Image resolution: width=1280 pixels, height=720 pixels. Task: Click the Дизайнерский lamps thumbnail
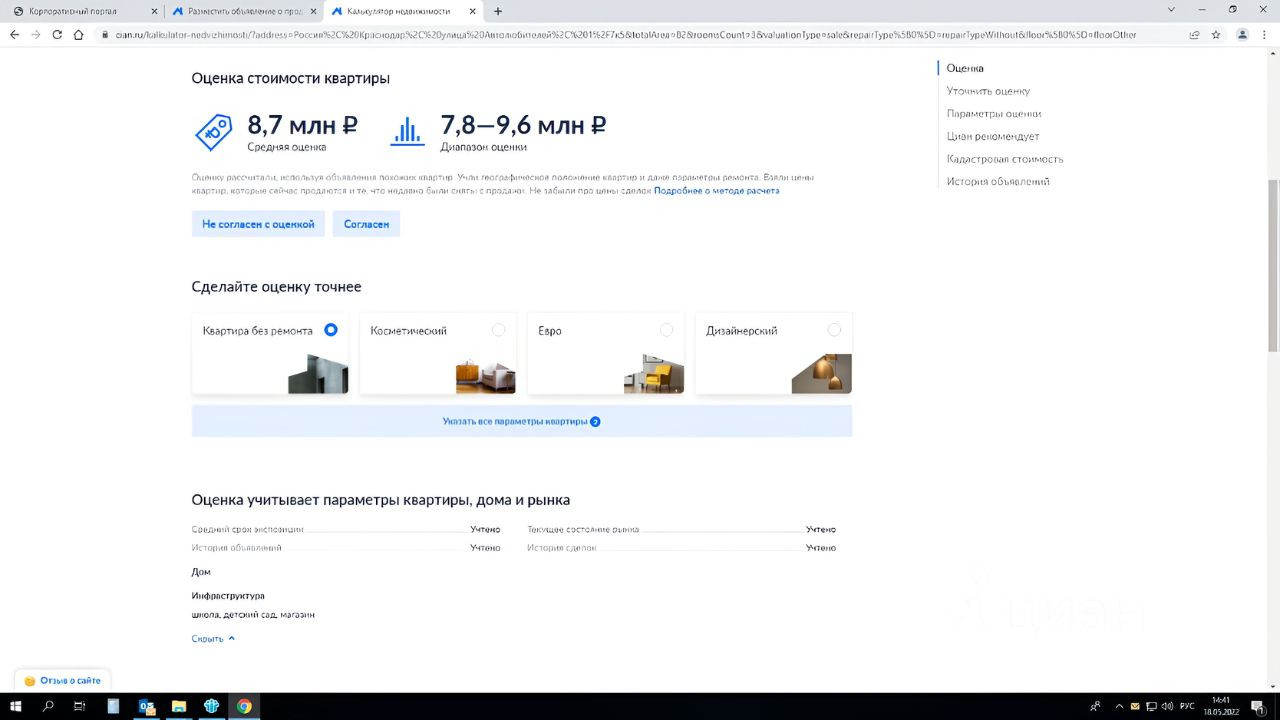[822, 374]
